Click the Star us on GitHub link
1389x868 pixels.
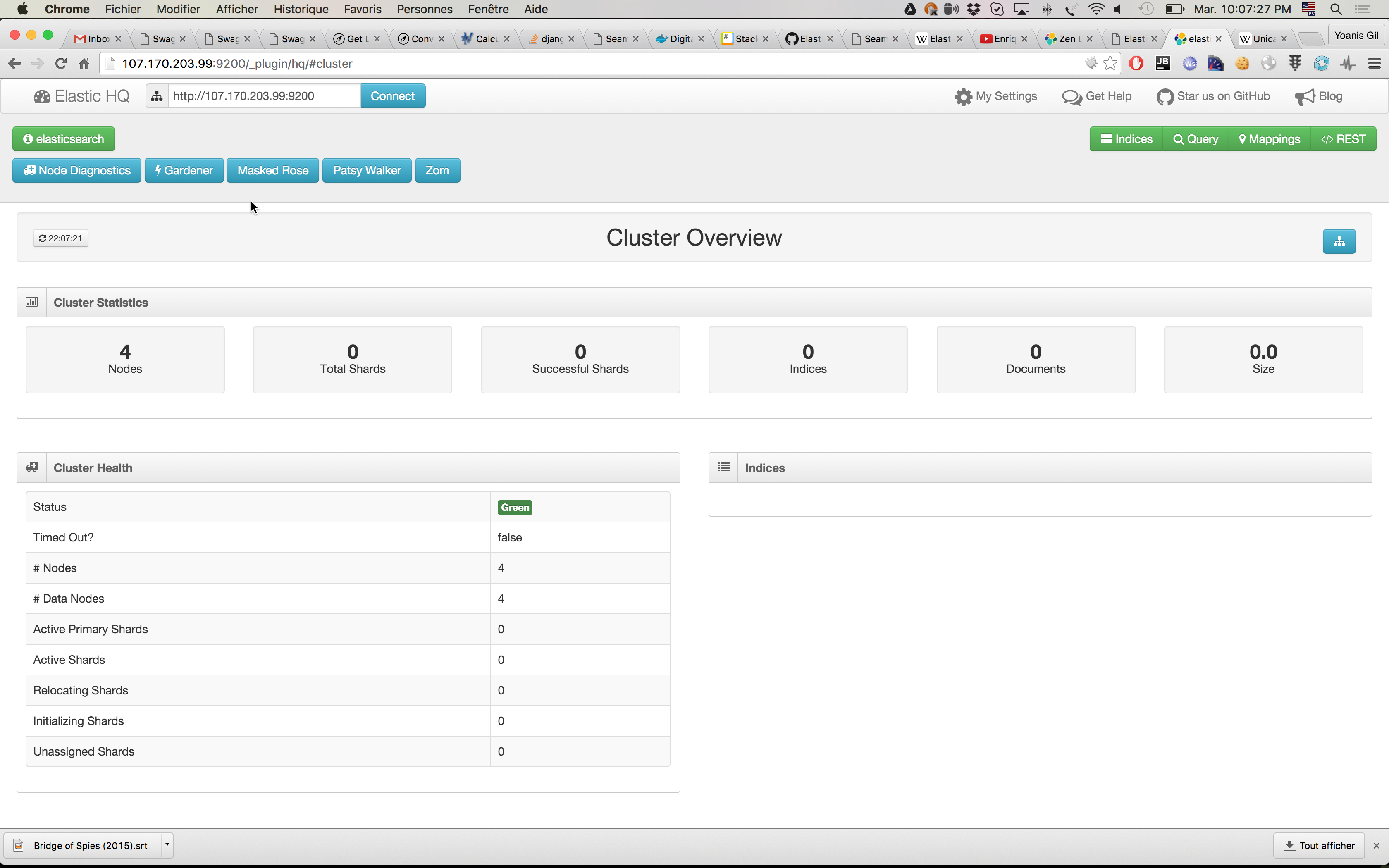pos(1213,96)
